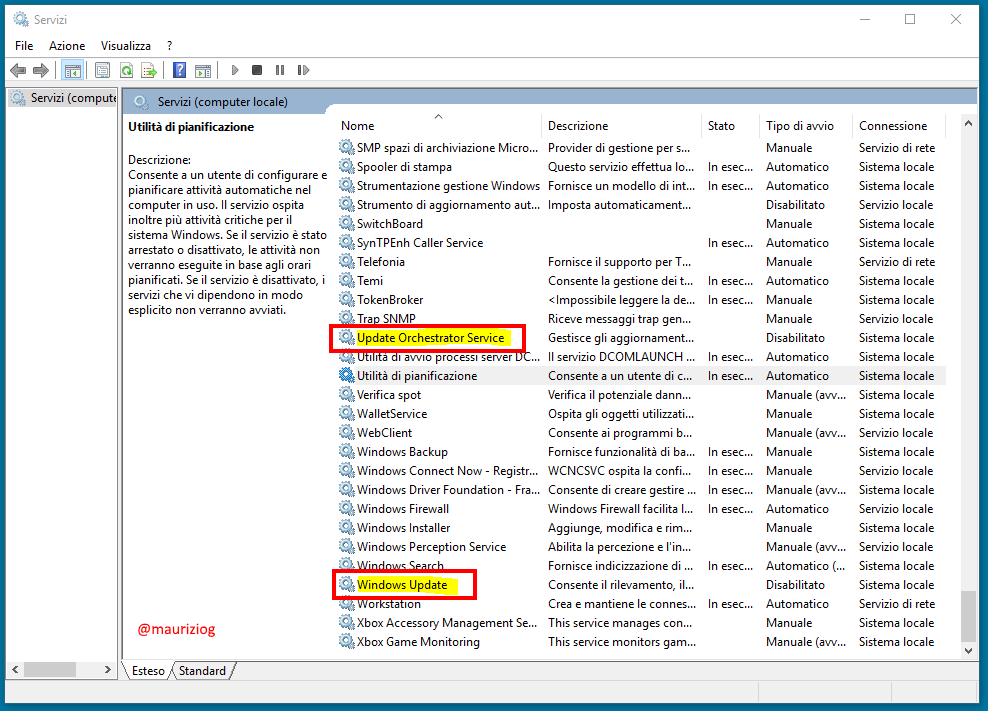Click the gear icon of Xbox Game Monitoring
Viewport: 988px width, 711px height.
click(x=347, y=640)
